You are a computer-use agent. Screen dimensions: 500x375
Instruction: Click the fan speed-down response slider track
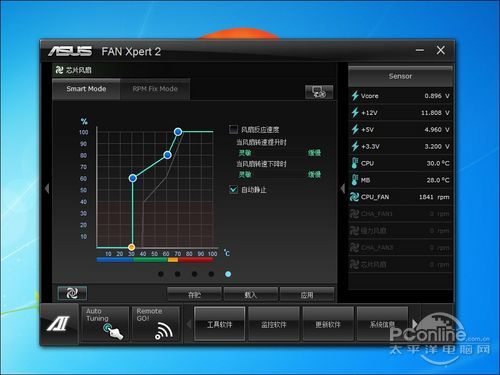pos(279,174)
